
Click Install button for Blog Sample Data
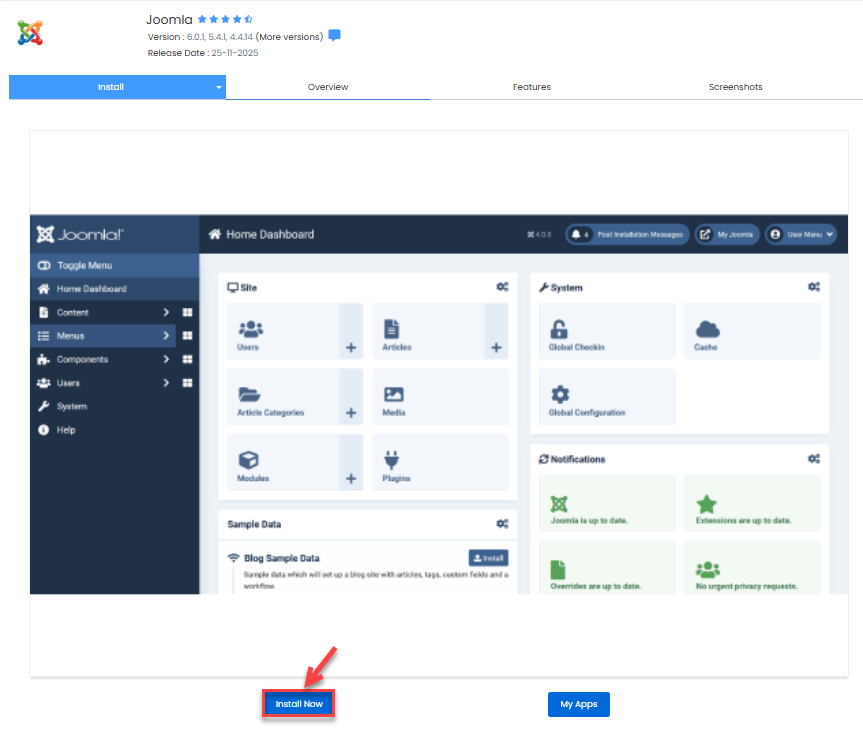tap(488, 558)
